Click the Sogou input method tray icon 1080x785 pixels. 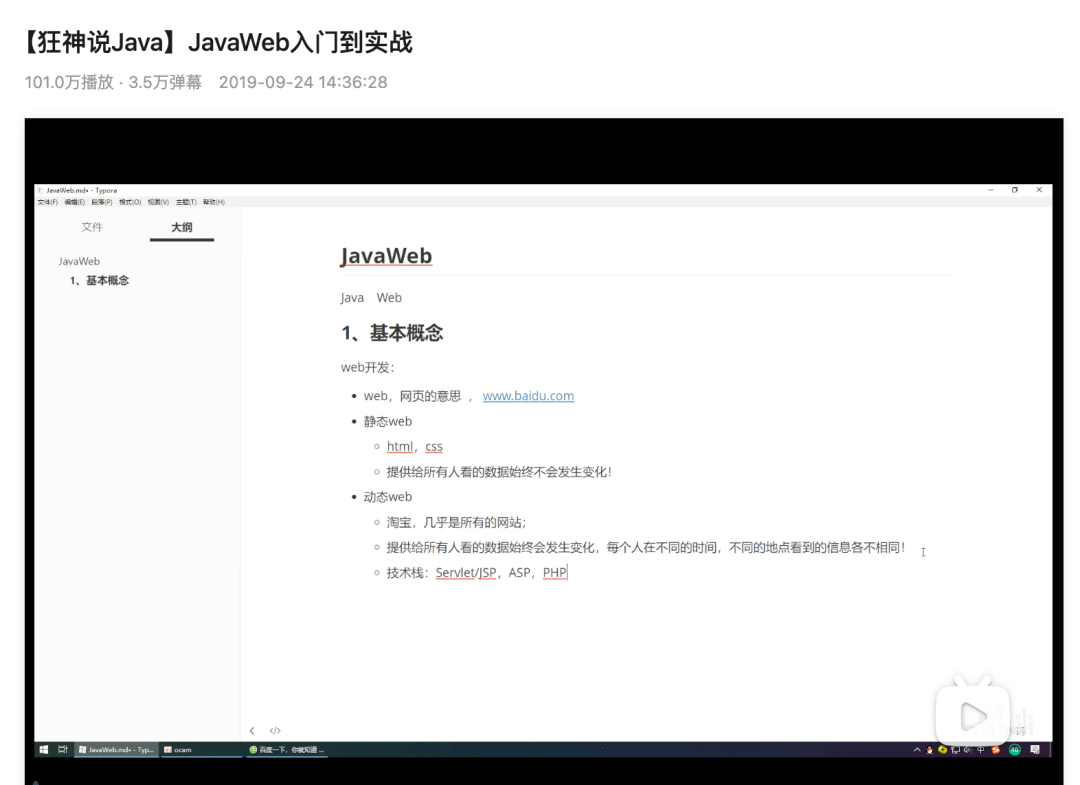tap(995, 749)
